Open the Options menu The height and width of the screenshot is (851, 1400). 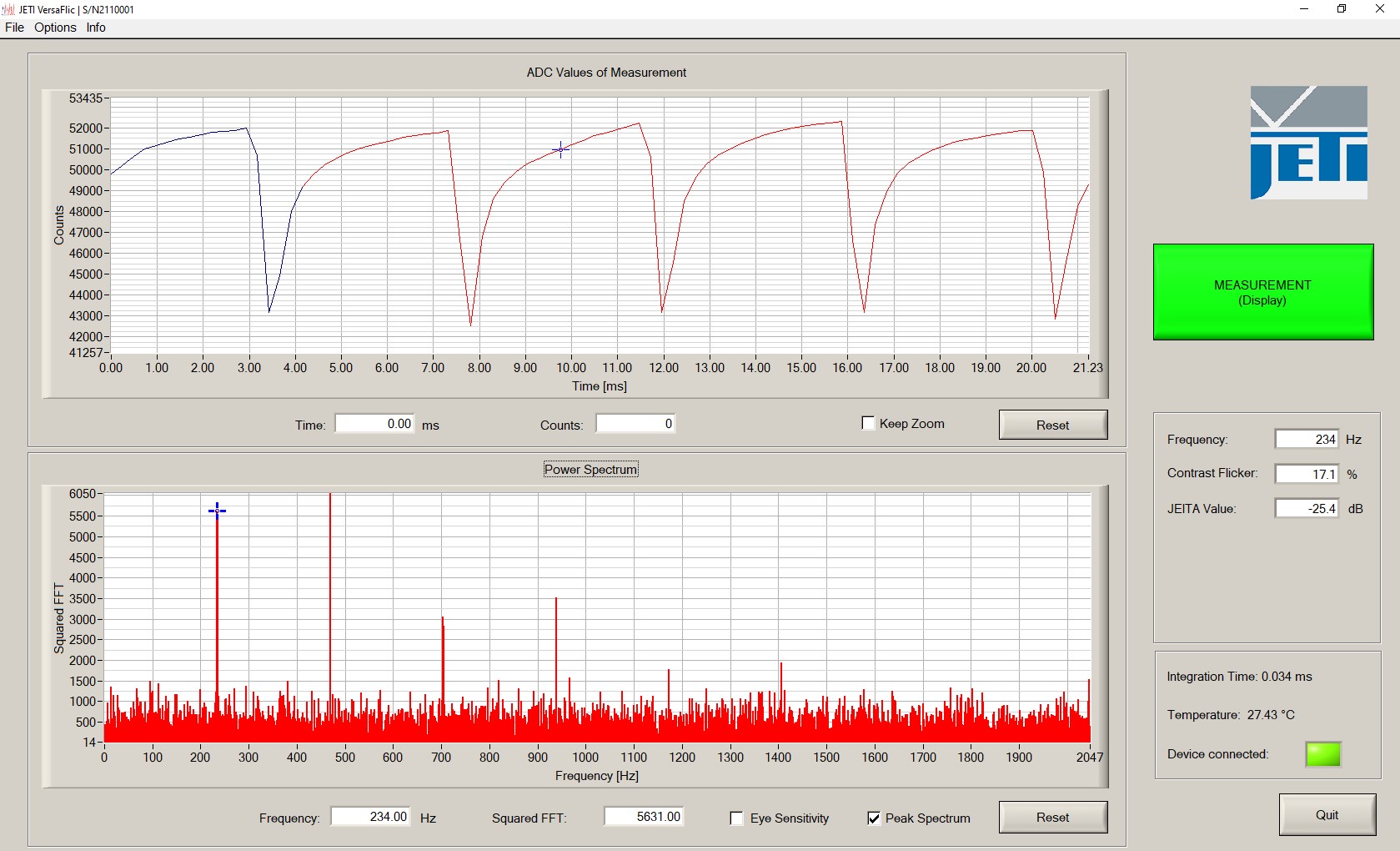point(55,28)
